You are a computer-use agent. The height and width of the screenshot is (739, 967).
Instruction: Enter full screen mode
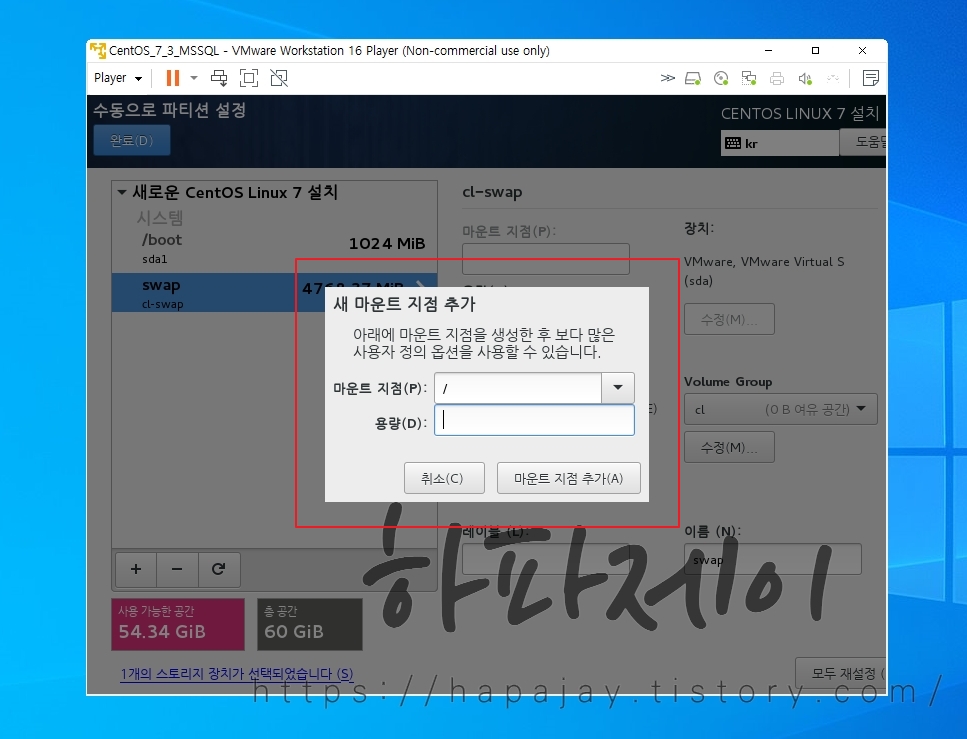click(249, 78)
